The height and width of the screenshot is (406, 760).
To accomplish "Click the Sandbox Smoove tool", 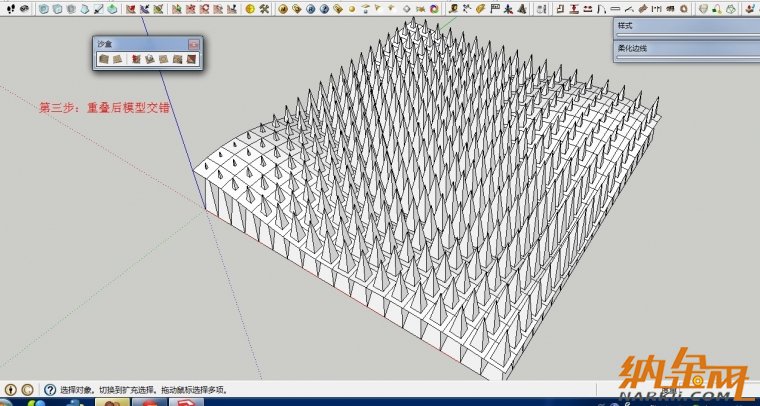I will (x=136, y=59).
